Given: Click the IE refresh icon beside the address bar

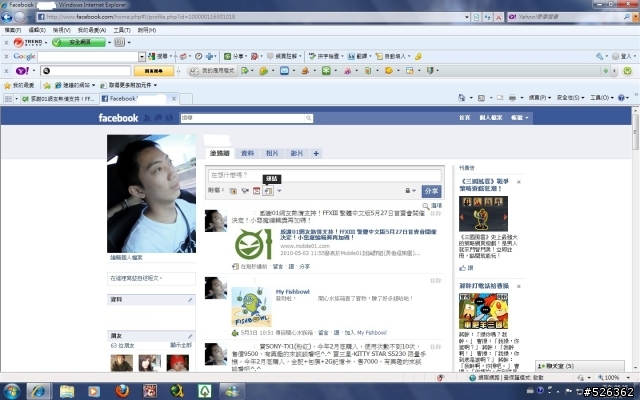Looking at the screenshot, I should pyautogui.click(x=487, y=17).
